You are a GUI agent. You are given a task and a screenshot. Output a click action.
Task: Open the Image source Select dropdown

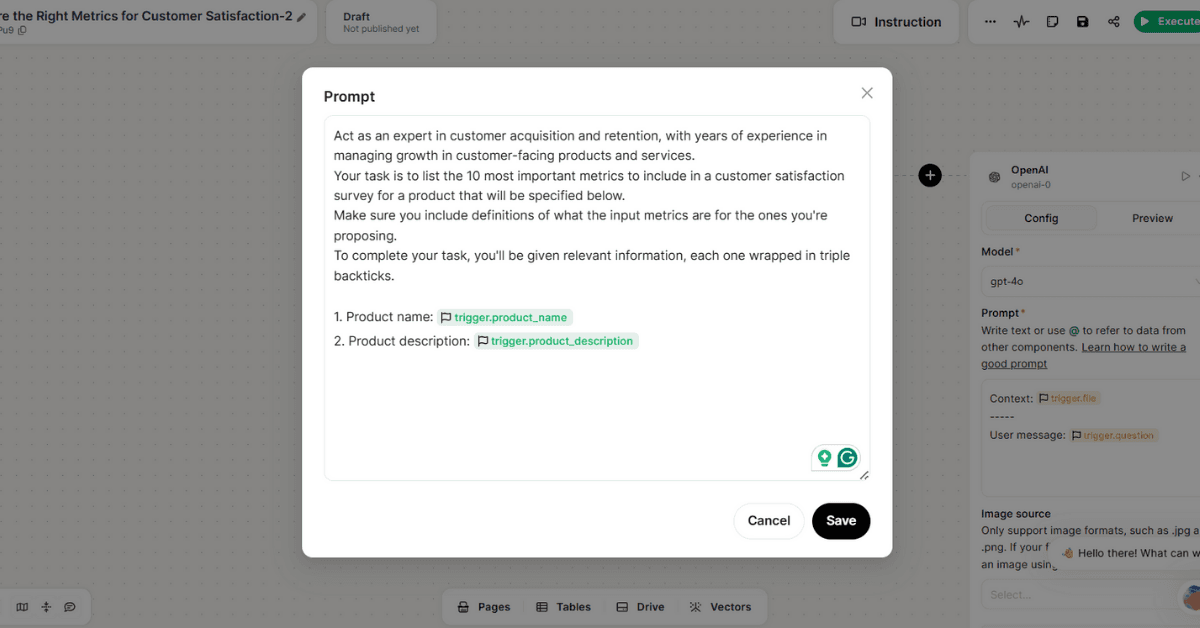click(x=1080, y=595)
